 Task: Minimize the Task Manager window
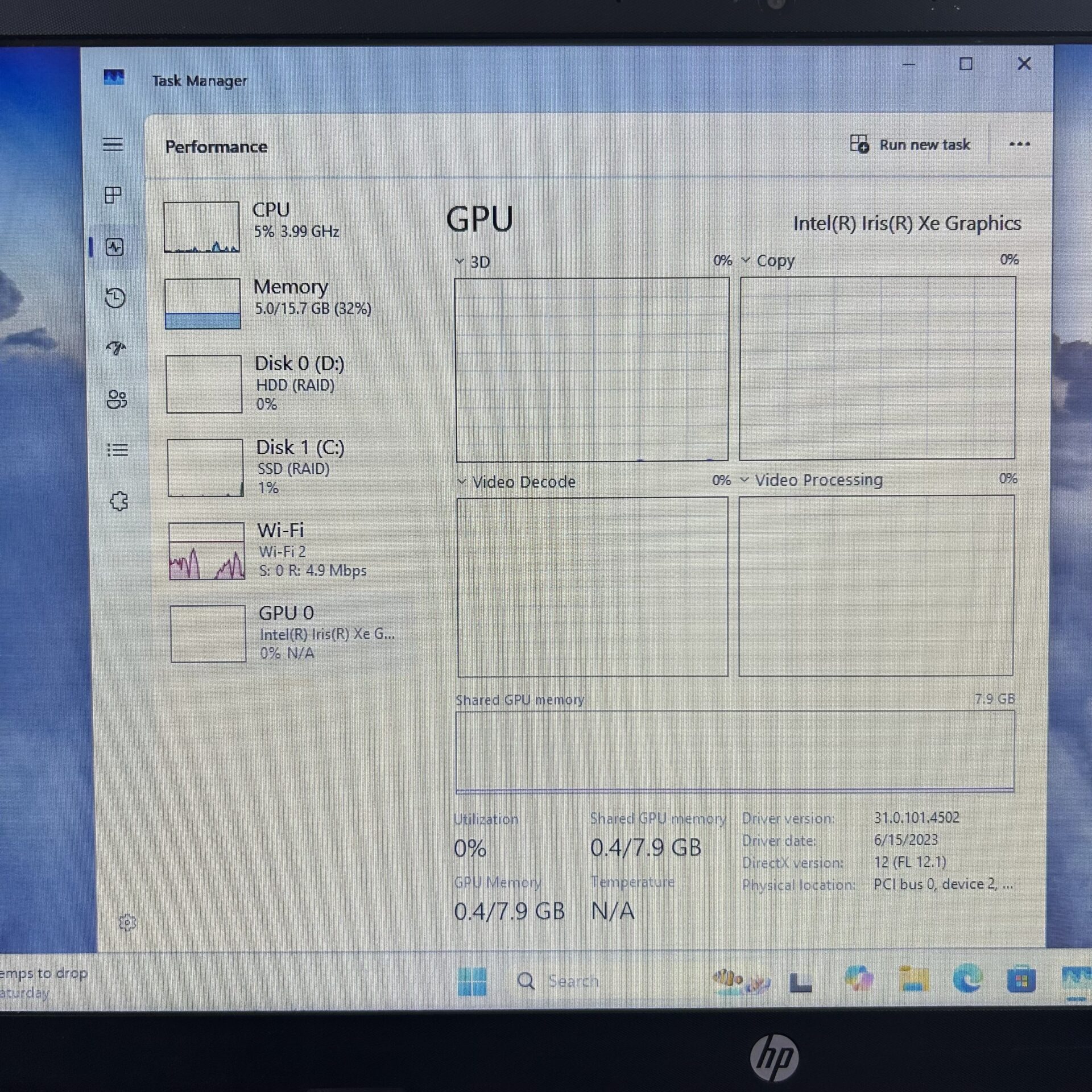pos(909,64)
